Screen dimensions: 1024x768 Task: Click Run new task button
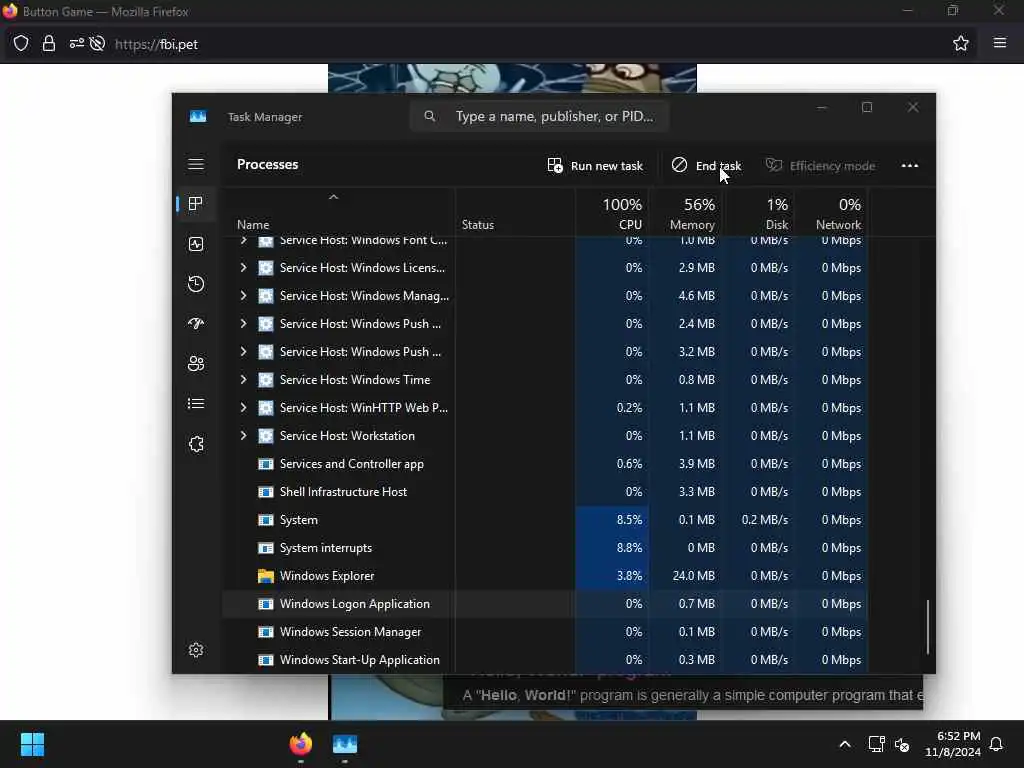click(x=595, y=166)
